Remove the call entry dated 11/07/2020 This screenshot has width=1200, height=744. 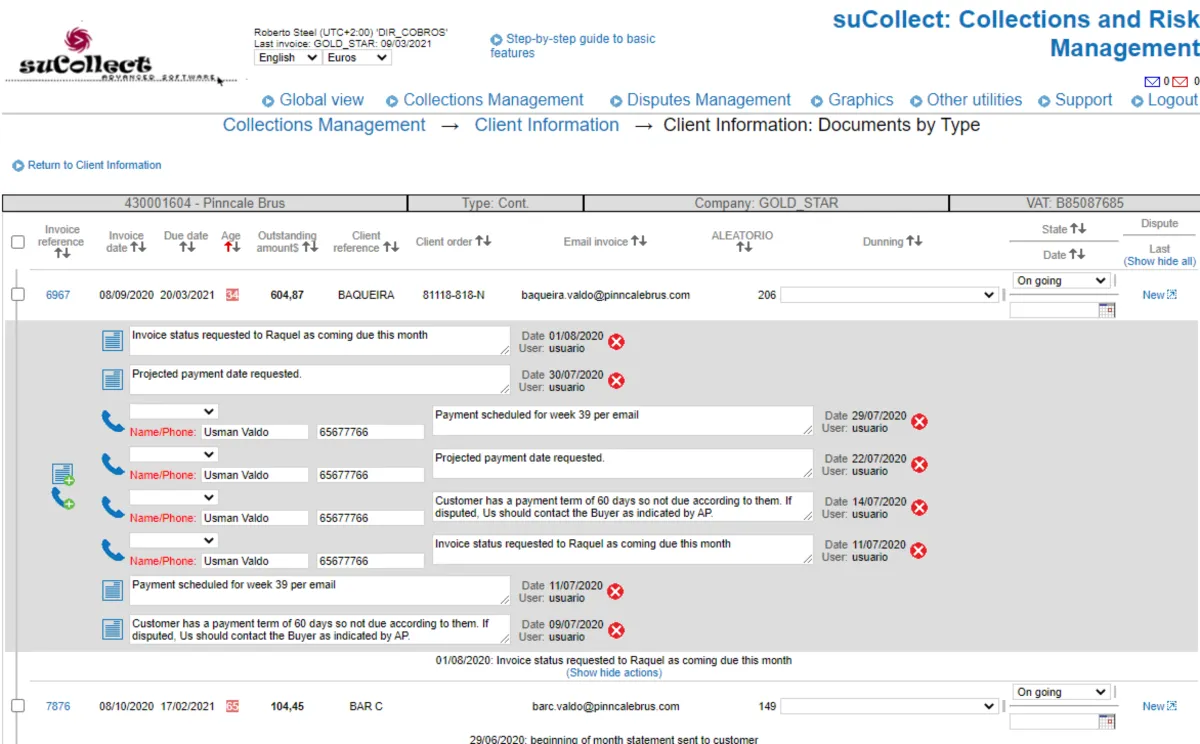919,551
